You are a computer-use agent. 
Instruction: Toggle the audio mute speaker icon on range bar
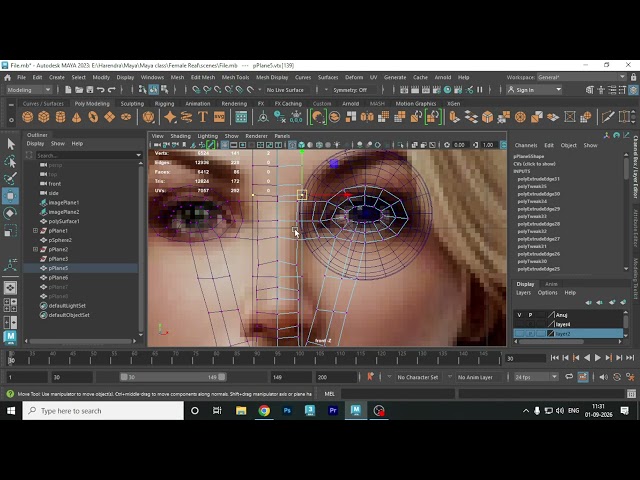[603, 377]
